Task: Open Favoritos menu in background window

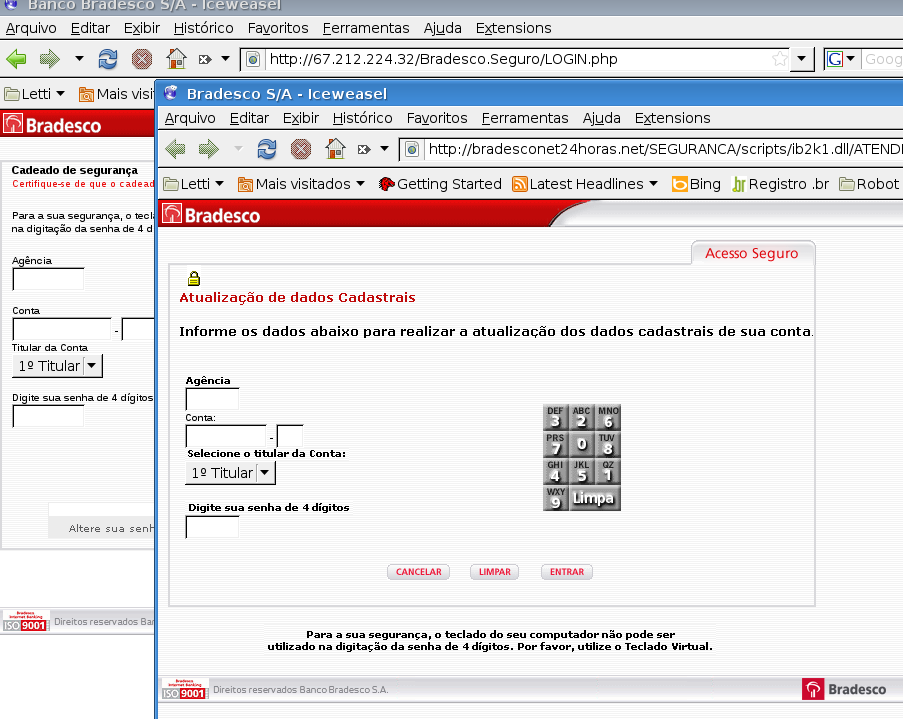Action: [x=278, y=28]
